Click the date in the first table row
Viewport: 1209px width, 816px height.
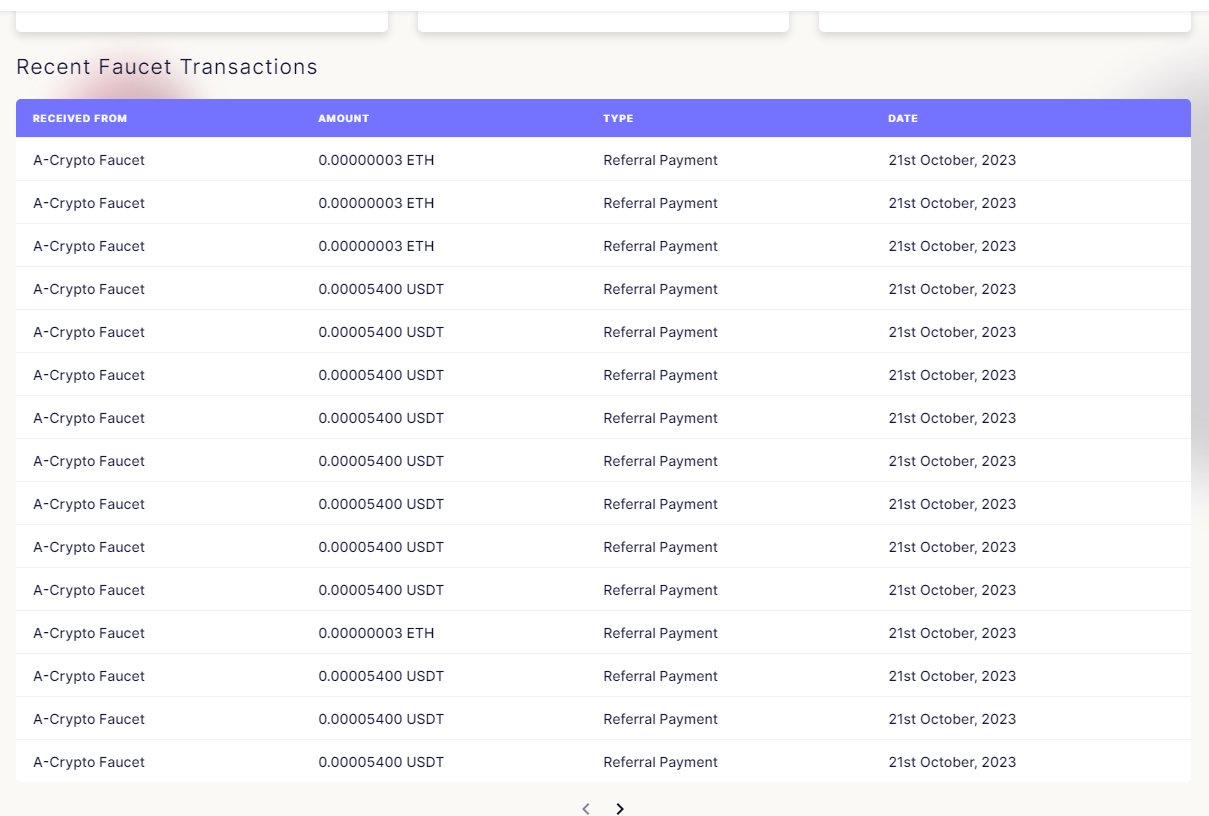[x=952, y=160]
